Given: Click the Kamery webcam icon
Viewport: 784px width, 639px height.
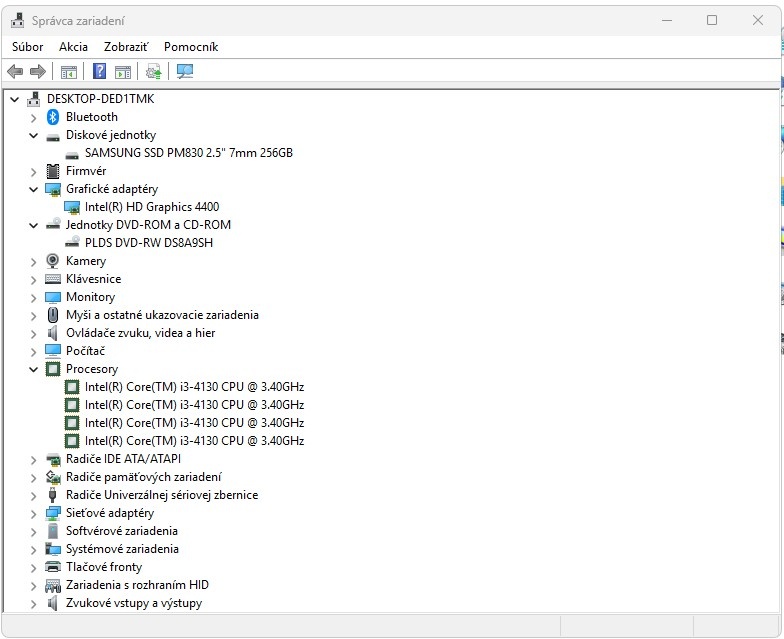Looking at the screenshot, I should tap(52, 261).
